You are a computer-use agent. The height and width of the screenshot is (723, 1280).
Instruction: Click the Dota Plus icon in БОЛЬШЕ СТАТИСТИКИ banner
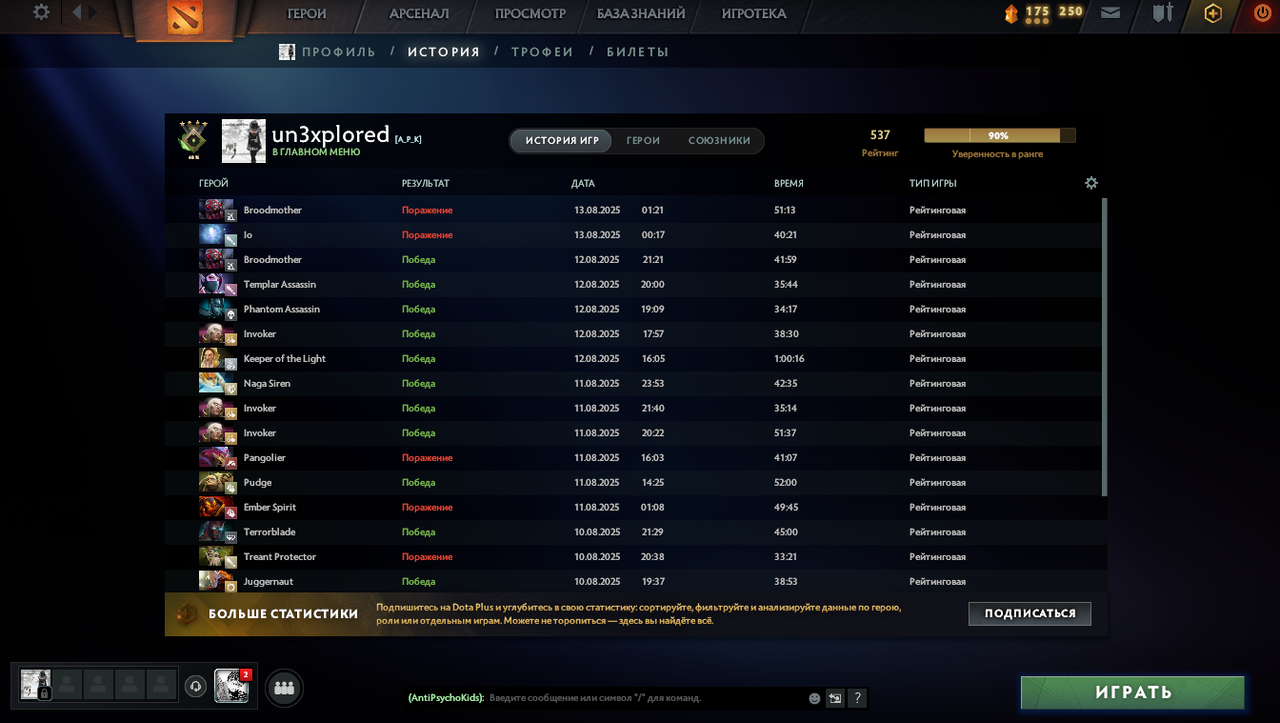coord(187,614)
